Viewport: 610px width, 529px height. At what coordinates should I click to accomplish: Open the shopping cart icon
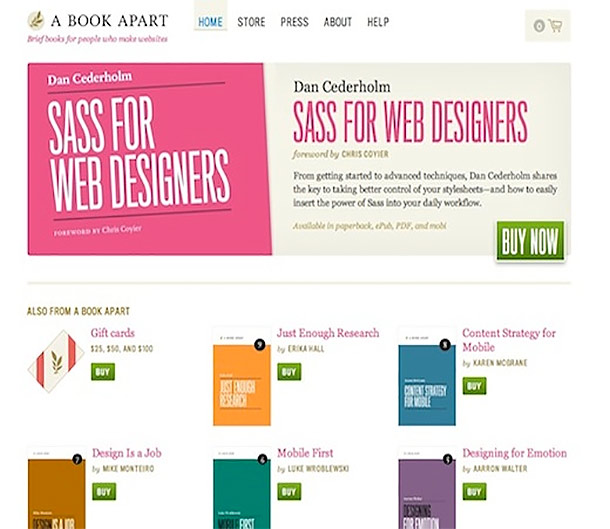(555, 26)
